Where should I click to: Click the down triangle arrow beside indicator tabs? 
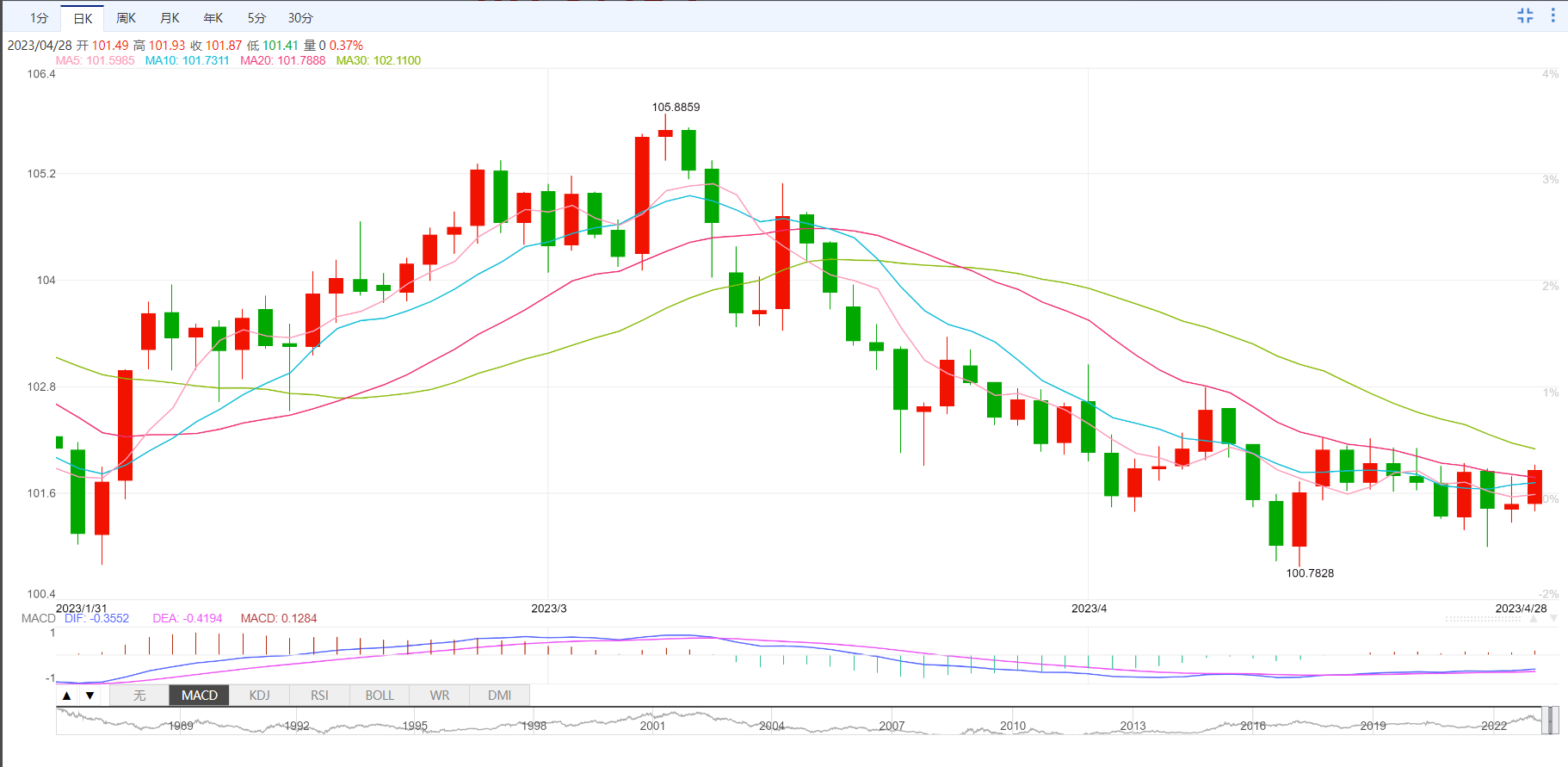pos(90,696)
